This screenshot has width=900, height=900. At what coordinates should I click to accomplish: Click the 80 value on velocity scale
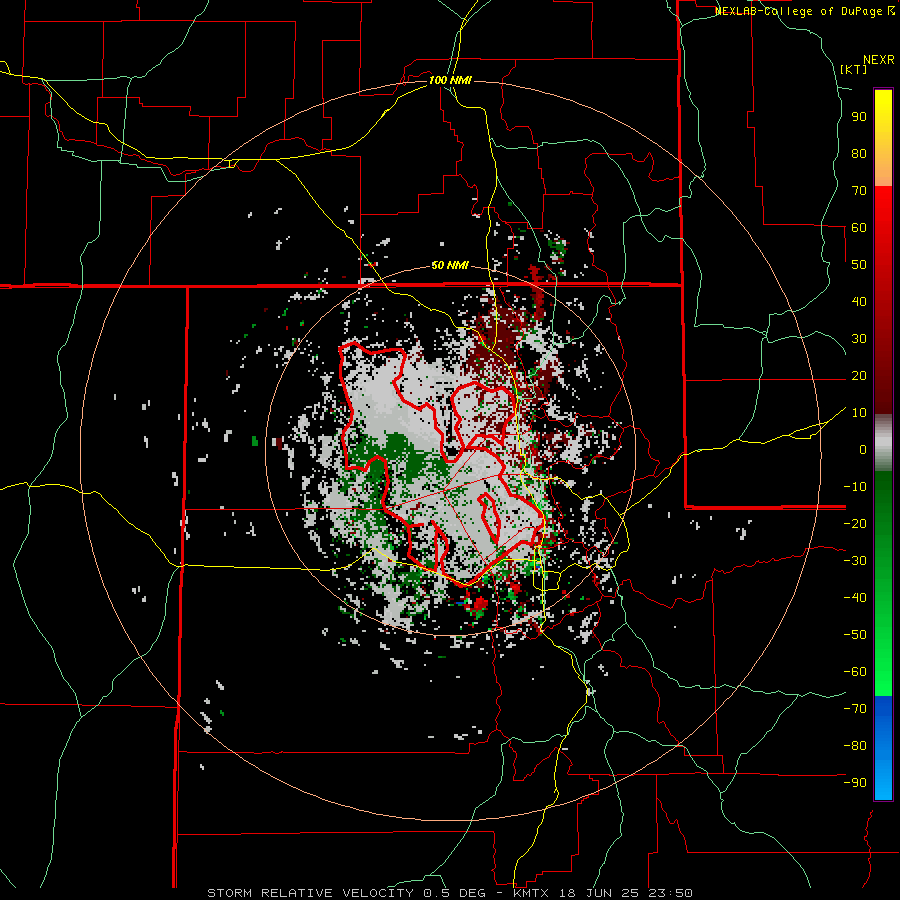859,153
